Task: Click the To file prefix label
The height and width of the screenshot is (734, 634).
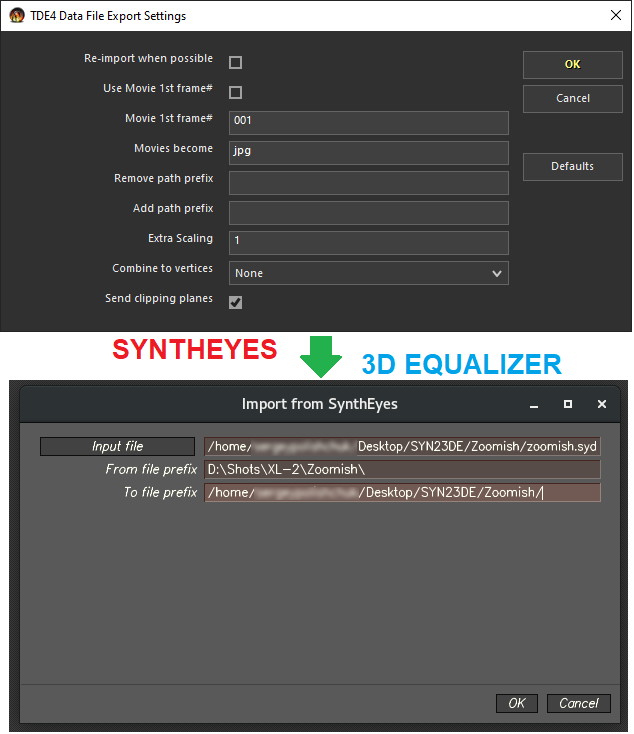Action: [x=161, y=492]
